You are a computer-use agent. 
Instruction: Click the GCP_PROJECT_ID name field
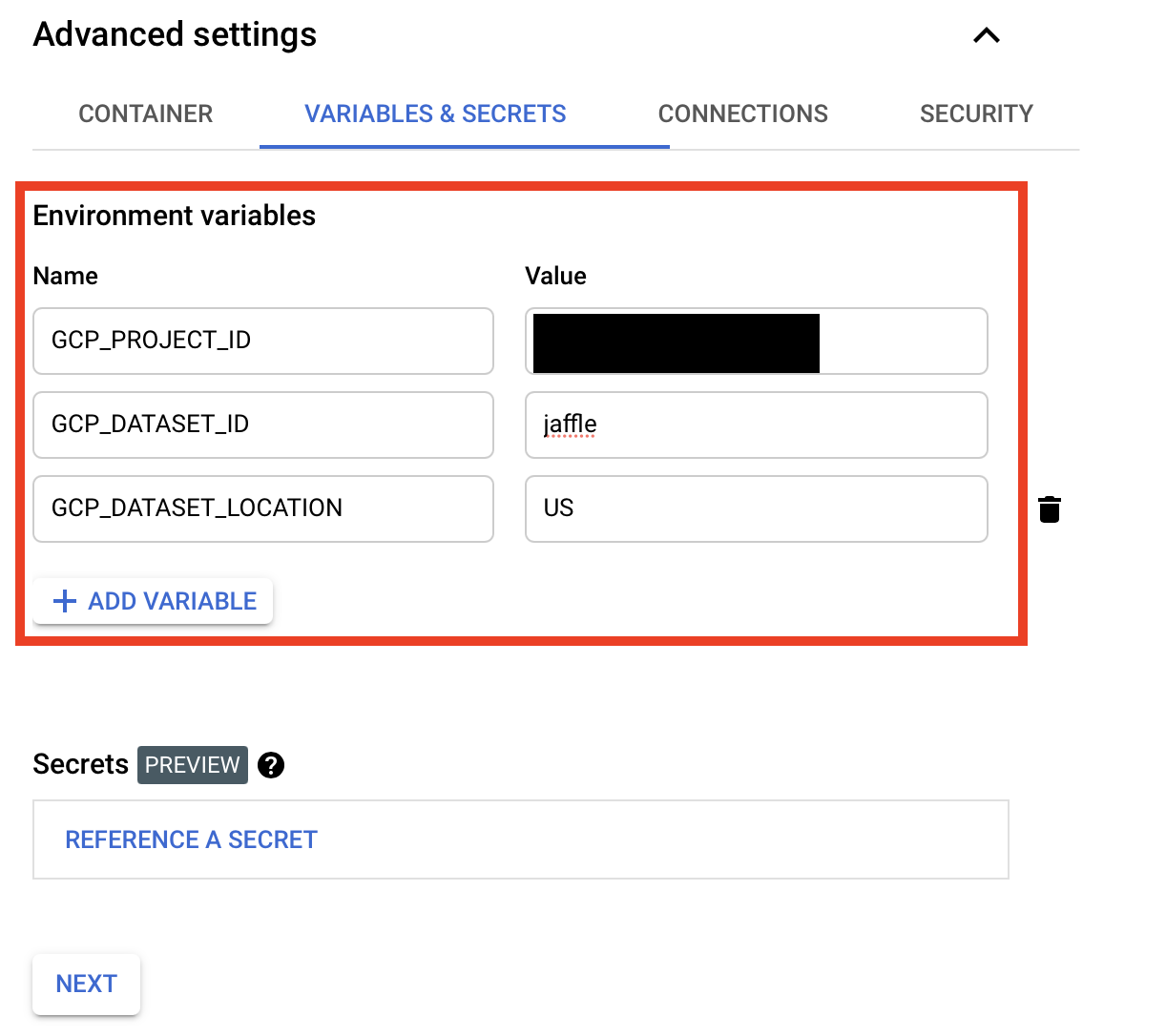tap(263, 341)
